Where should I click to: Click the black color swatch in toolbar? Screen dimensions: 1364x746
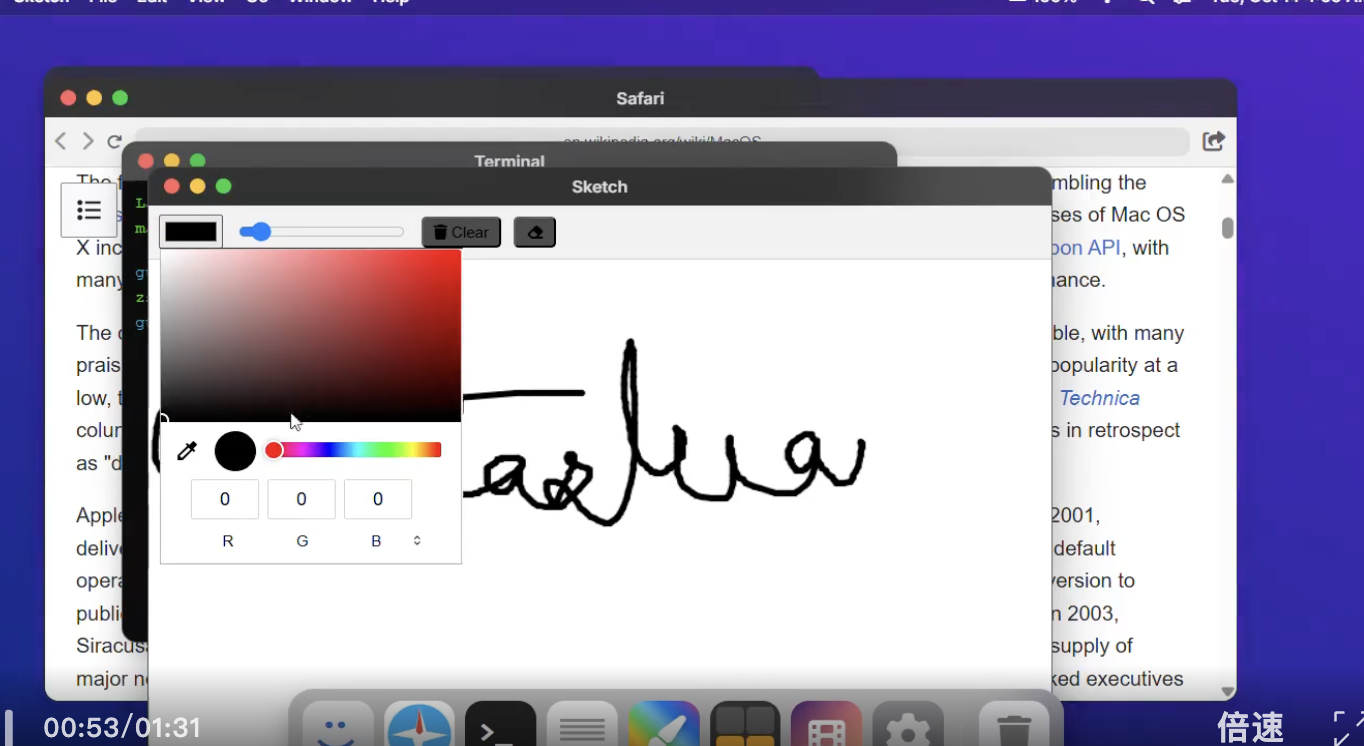pyautogui.click(x=191, y=232)
